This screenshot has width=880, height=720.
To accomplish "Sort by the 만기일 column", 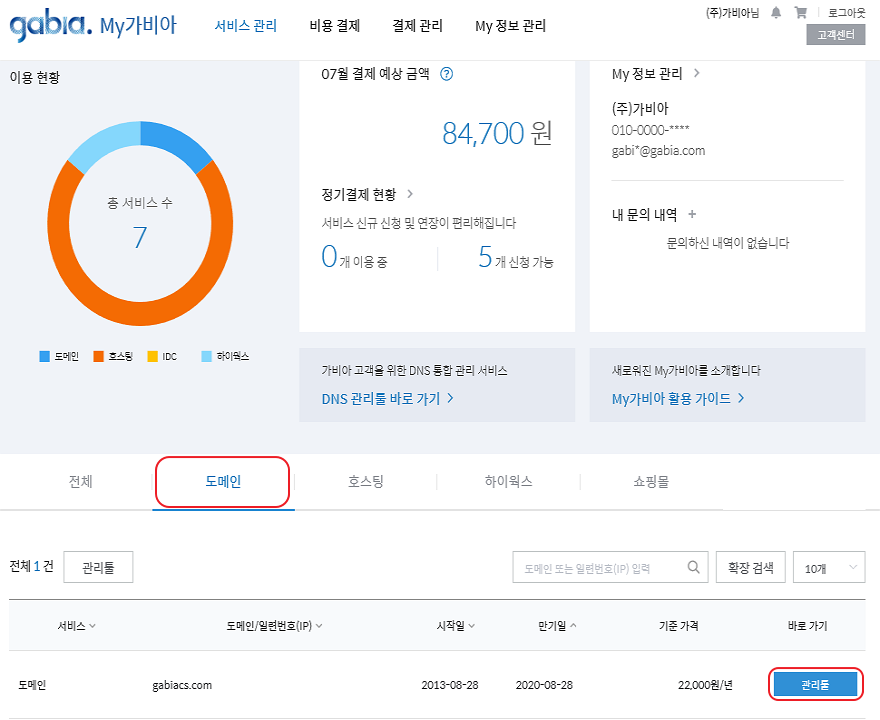I will tap(557, 625).
